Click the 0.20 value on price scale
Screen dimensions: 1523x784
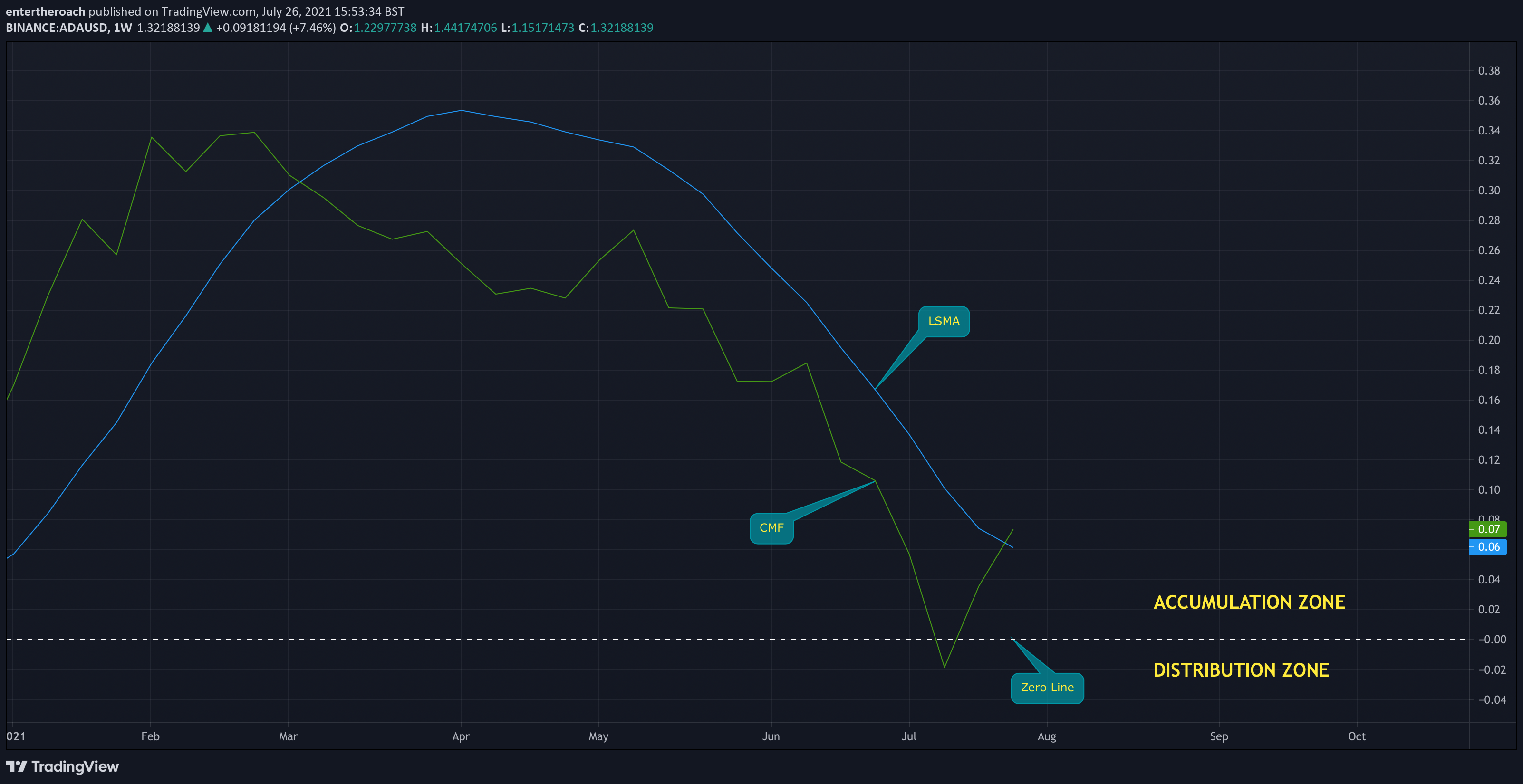1489,340
